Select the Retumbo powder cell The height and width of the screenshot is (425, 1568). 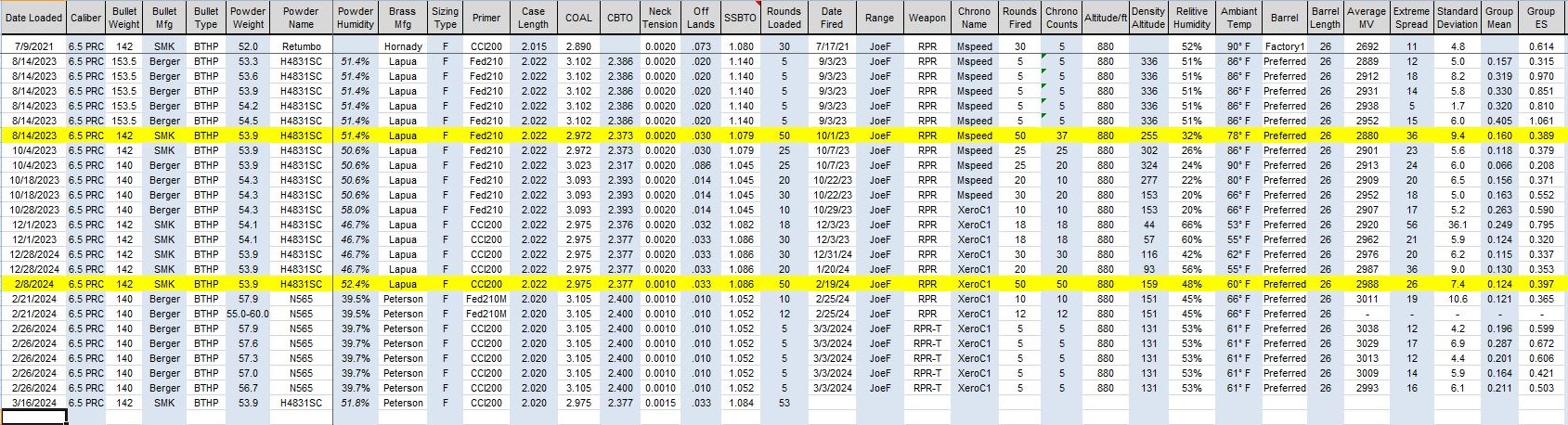click(x=301, y=46)
